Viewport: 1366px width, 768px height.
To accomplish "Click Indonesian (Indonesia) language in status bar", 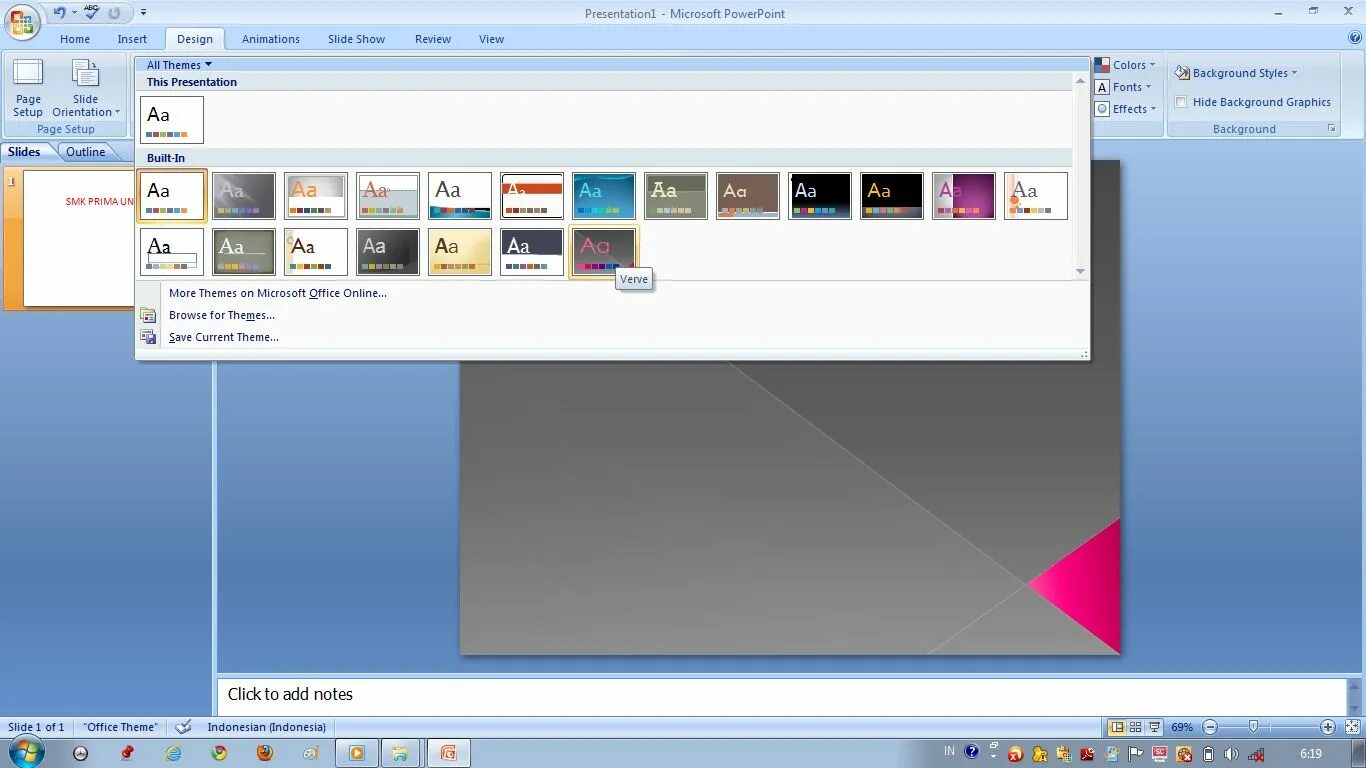I will (267, 727).
